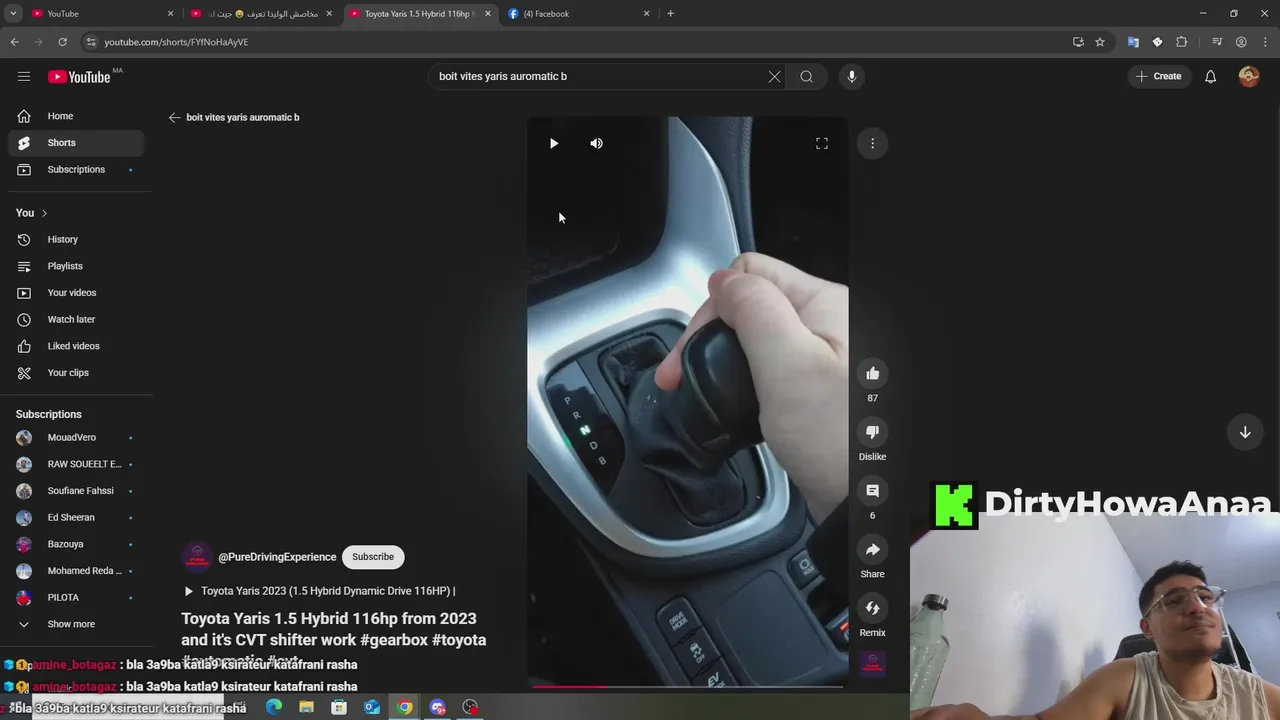Play the paused Short
The image size is (1280, 720).
click(554, 143)
